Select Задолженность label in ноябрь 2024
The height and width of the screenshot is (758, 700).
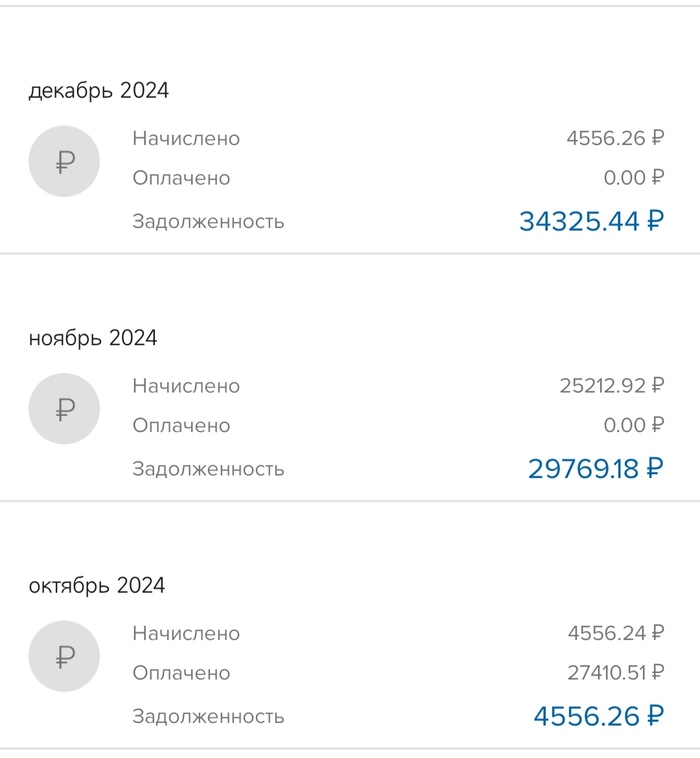(208, 469)
